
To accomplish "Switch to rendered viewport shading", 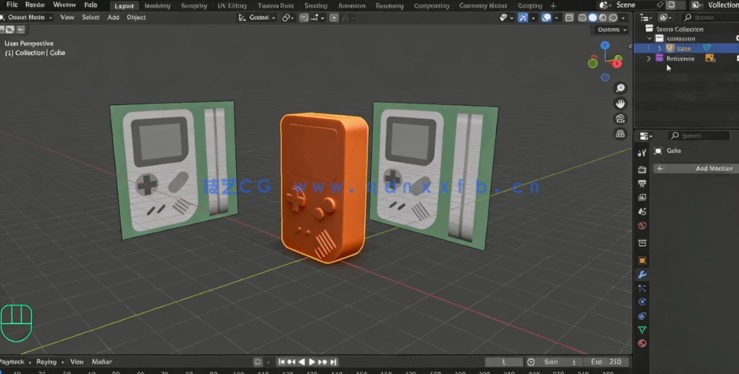I will click(613, 17).
